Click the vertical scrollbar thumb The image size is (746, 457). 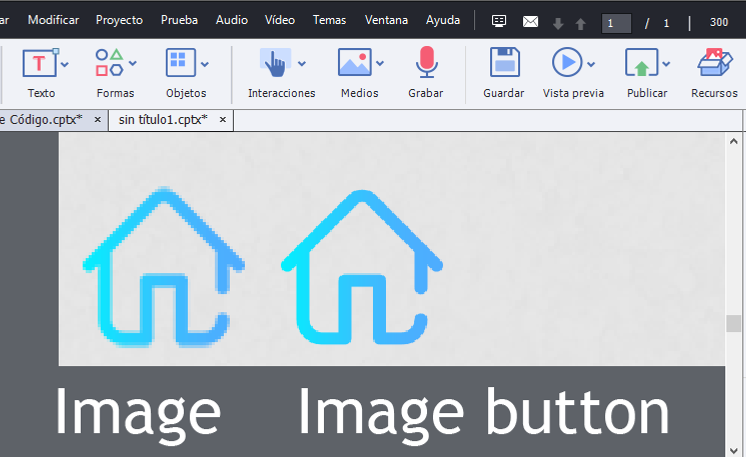pos(734,323)
